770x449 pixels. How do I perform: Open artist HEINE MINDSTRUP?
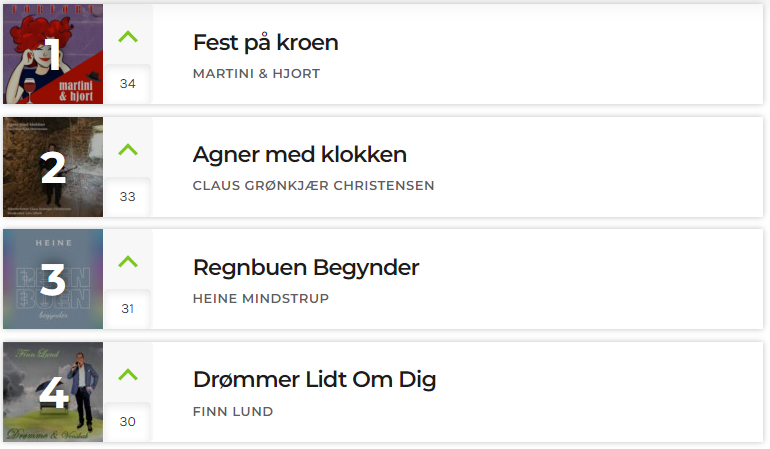(x=261, y=299)
